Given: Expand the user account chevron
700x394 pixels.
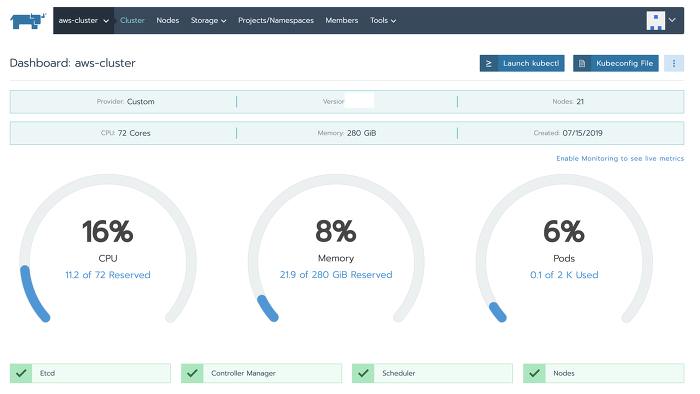Looking at the screenshot, I should pyautogui.click(x=672, y=20).
